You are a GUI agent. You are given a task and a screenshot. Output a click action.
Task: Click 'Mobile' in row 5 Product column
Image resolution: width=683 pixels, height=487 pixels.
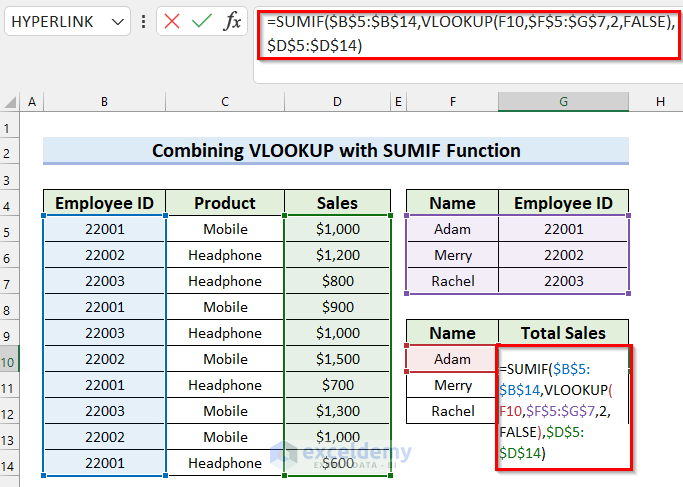[x=225, y=229]
